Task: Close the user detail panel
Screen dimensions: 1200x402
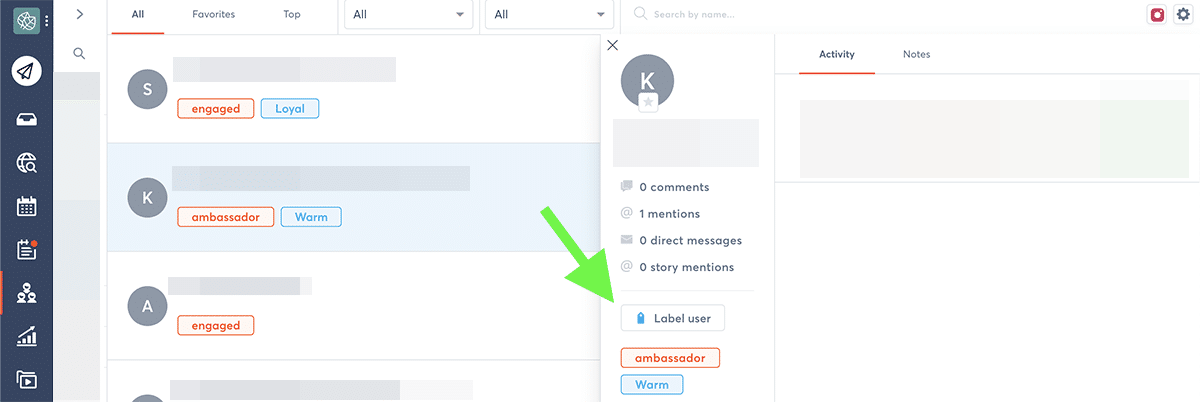Action: click(613, 45)
